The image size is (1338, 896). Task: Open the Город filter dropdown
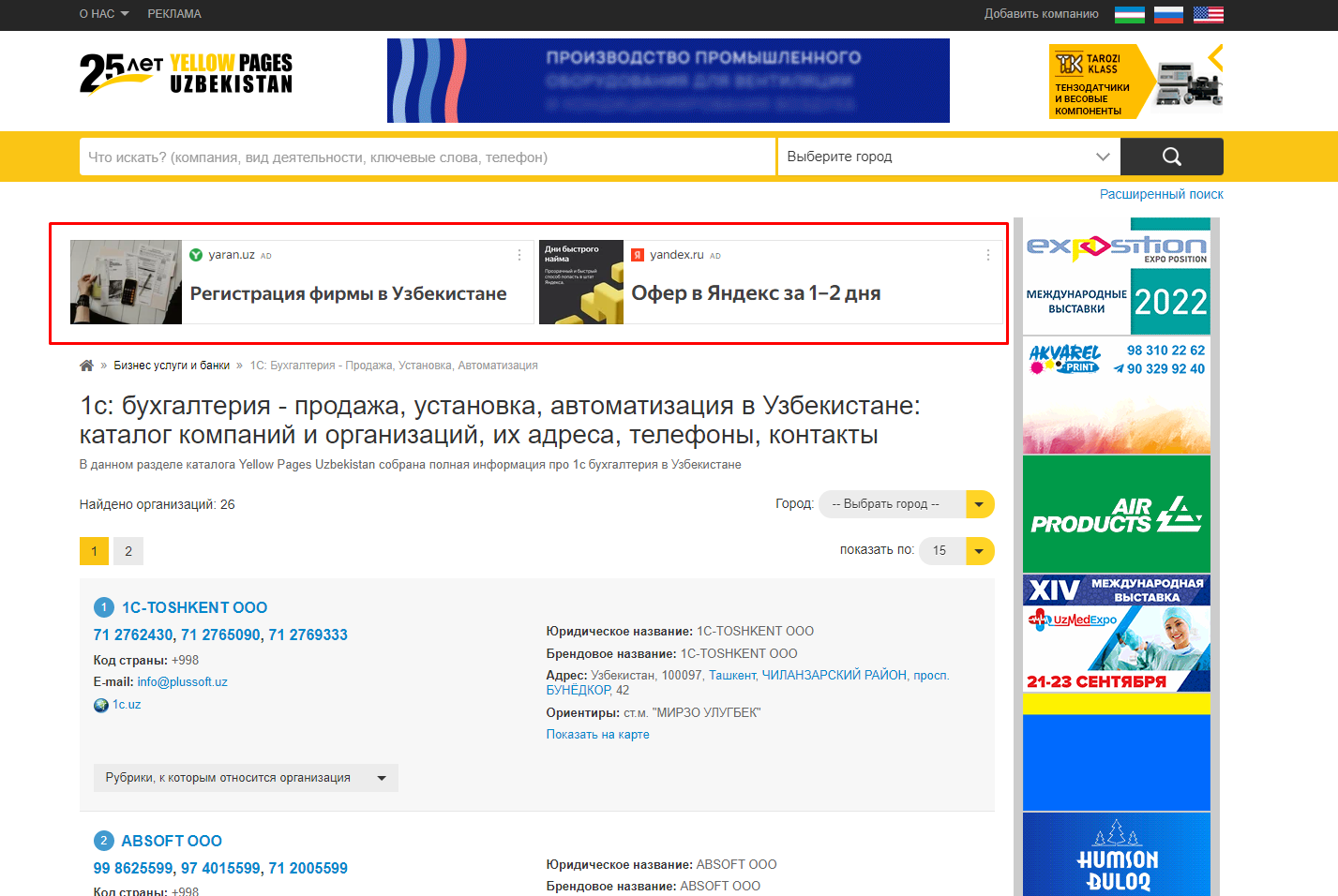point(906,504)
